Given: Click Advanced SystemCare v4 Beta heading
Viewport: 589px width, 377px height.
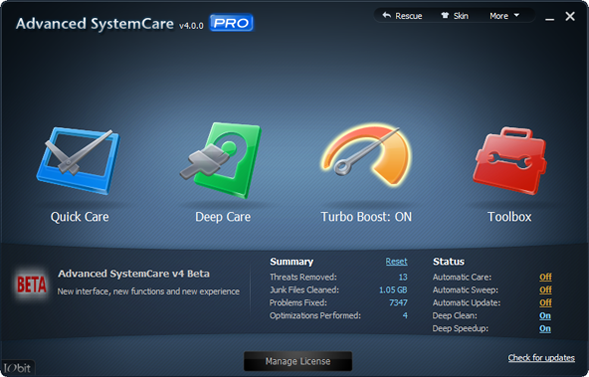Looking at the screenshot, I should click(134, 273).
